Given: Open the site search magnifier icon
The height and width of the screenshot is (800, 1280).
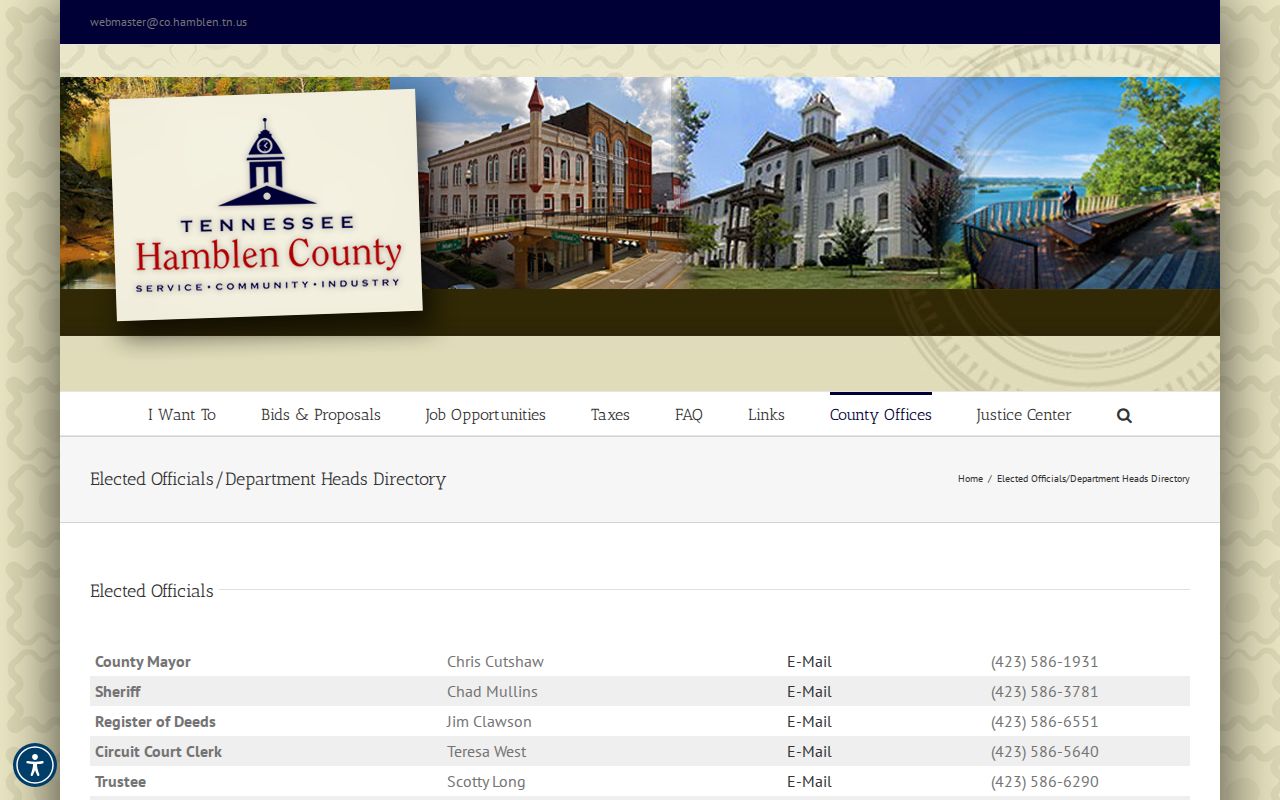Looking at the screenshot, I should click(x=1124, y=415).
